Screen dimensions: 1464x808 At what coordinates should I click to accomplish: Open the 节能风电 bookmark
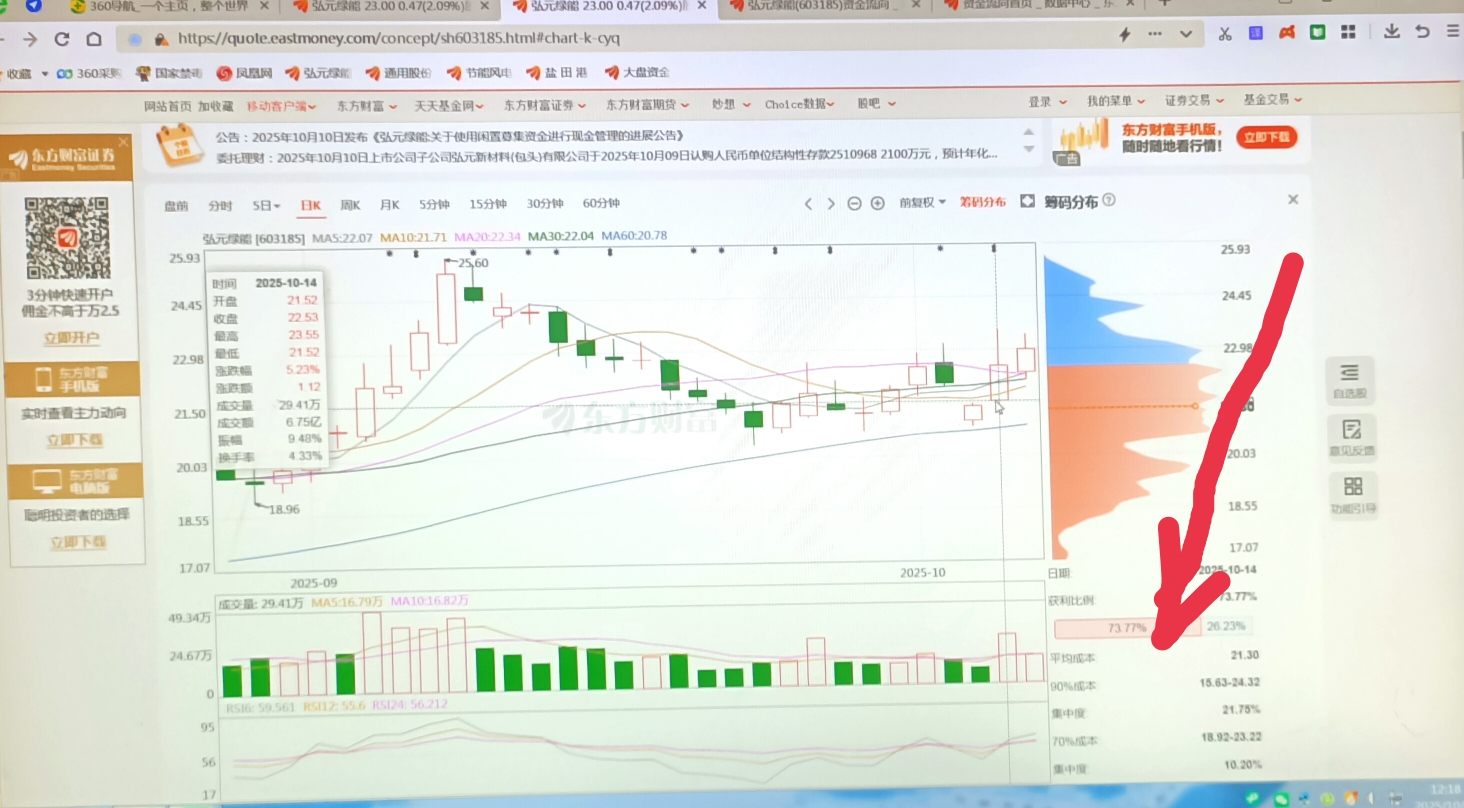click(x=480, y=73)
